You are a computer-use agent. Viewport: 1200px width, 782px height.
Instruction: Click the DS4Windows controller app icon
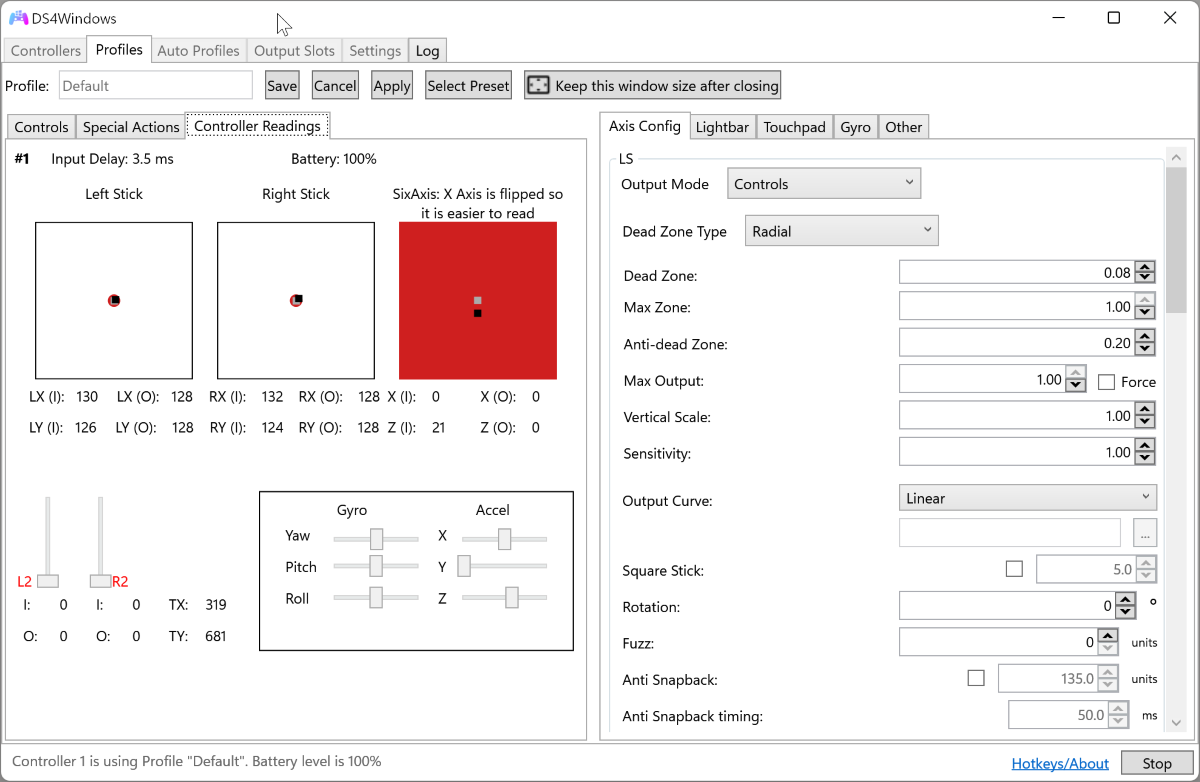tap(18, 18)
